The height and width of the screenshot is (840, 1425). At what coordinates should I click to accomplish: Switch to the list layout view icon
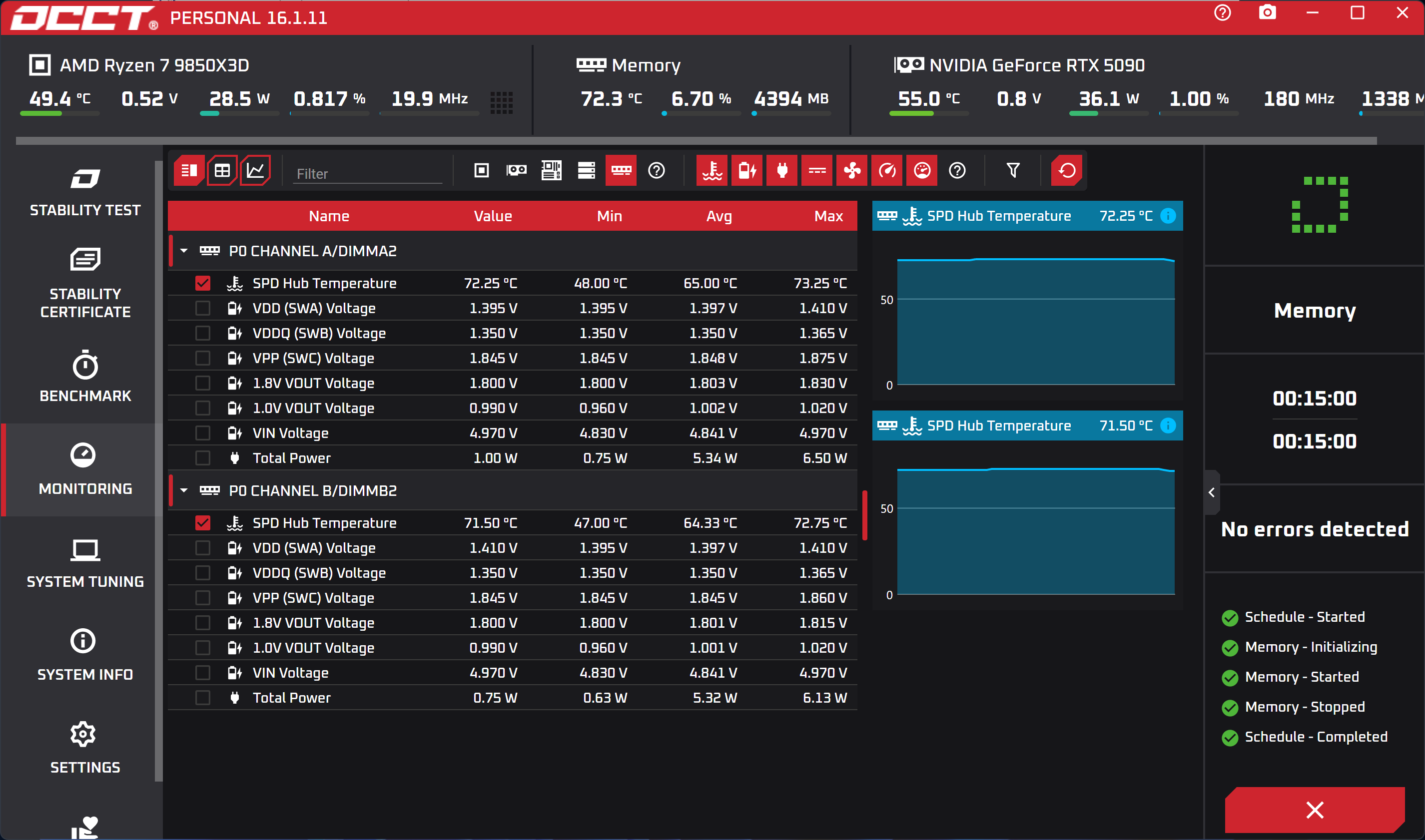(x=189, y=170)
